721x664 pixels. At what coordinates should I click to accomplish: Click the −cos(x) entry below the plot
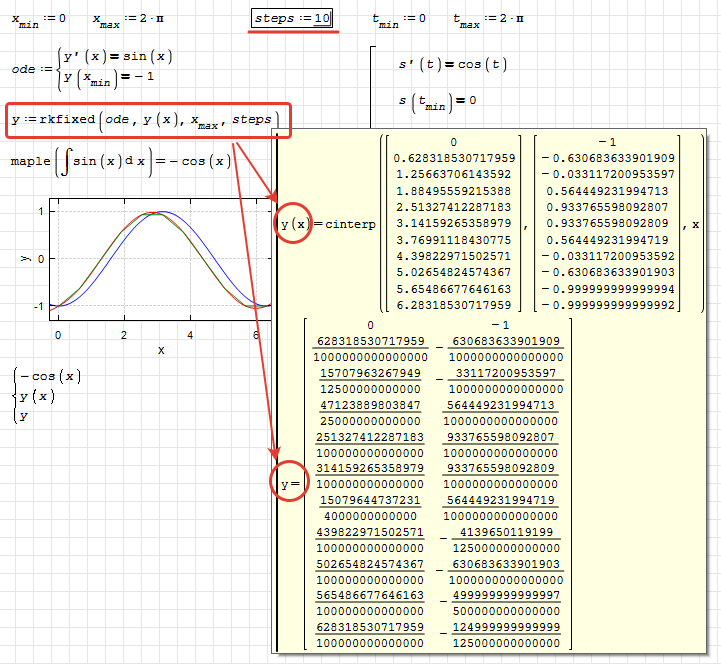pyautogui.click(x=50, y=377)
